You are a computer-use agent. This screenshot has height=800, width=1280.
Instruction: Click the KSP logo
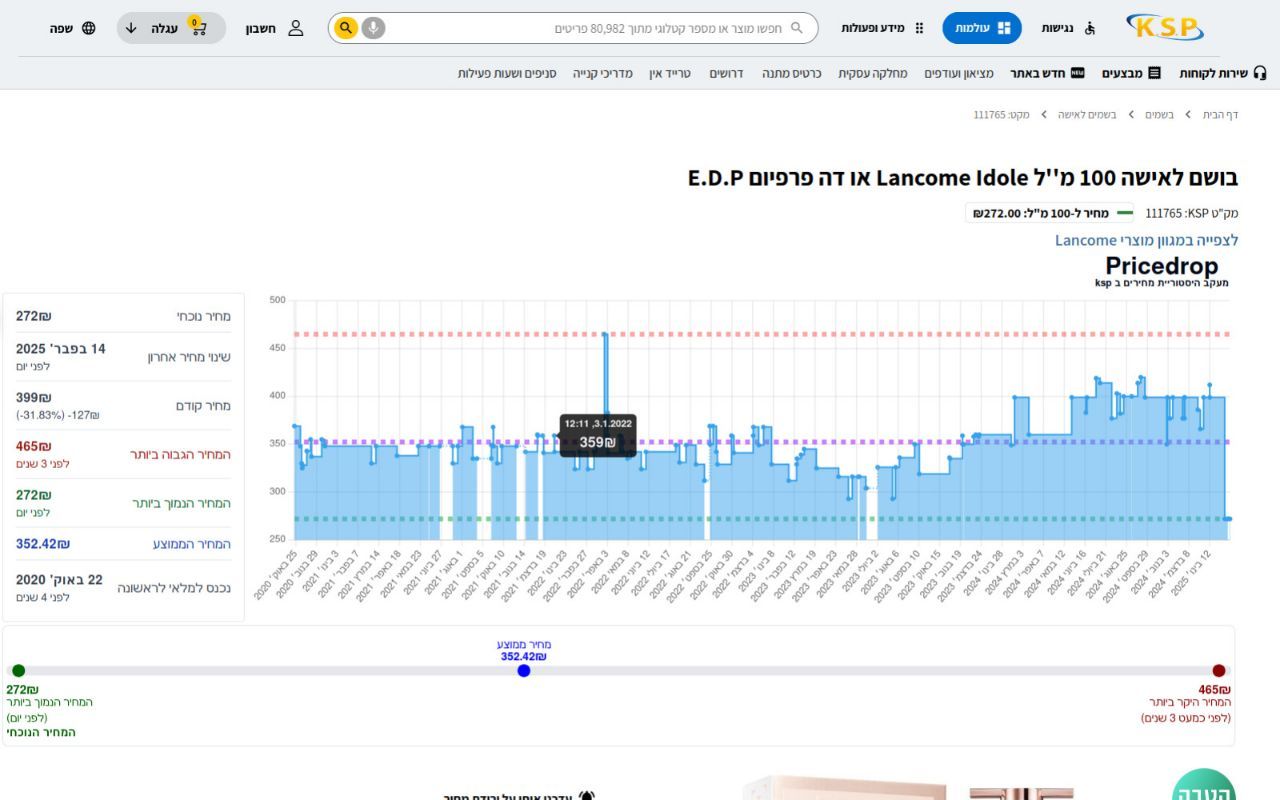1165,27
